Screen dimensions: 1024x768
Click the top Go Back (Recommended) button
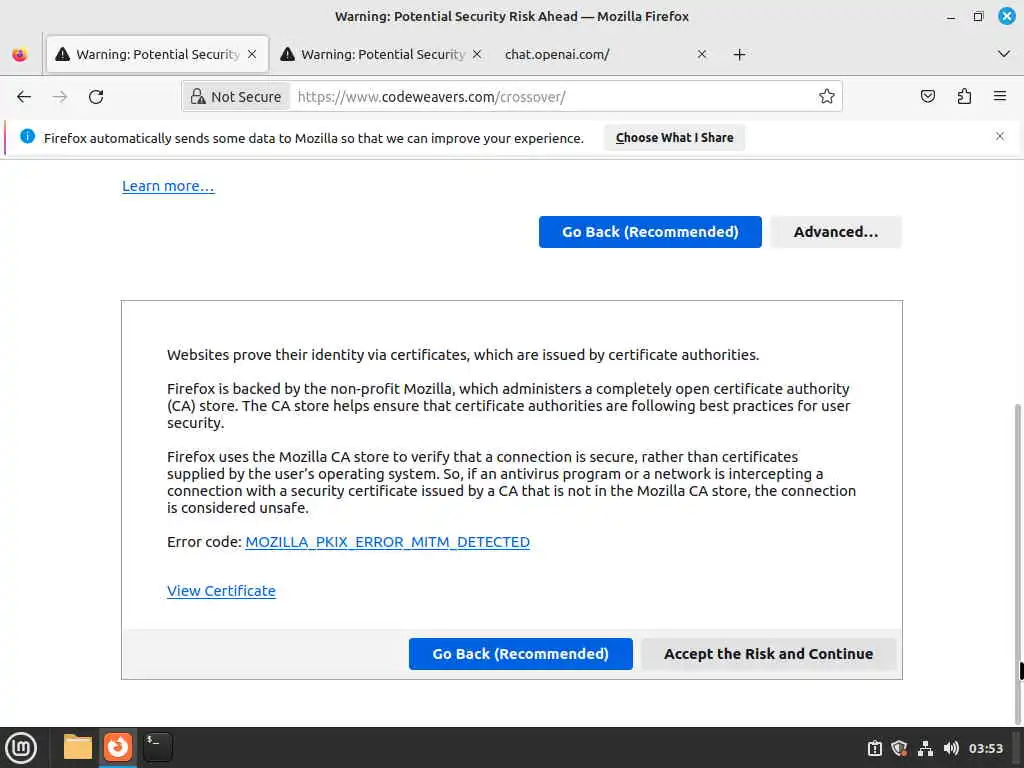coord(650,232)
